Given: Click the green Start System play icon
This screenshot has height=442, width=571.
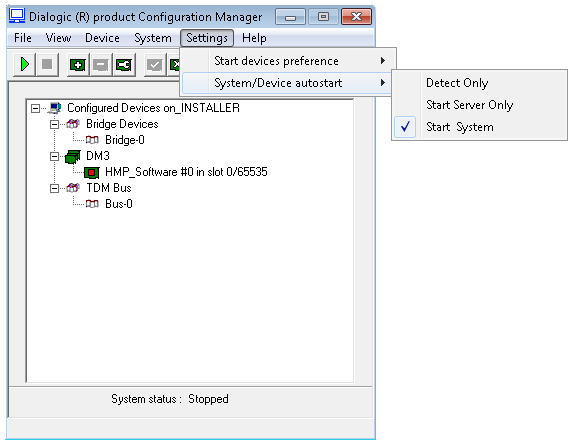Looking at the screenshot, I should [24, 64].
